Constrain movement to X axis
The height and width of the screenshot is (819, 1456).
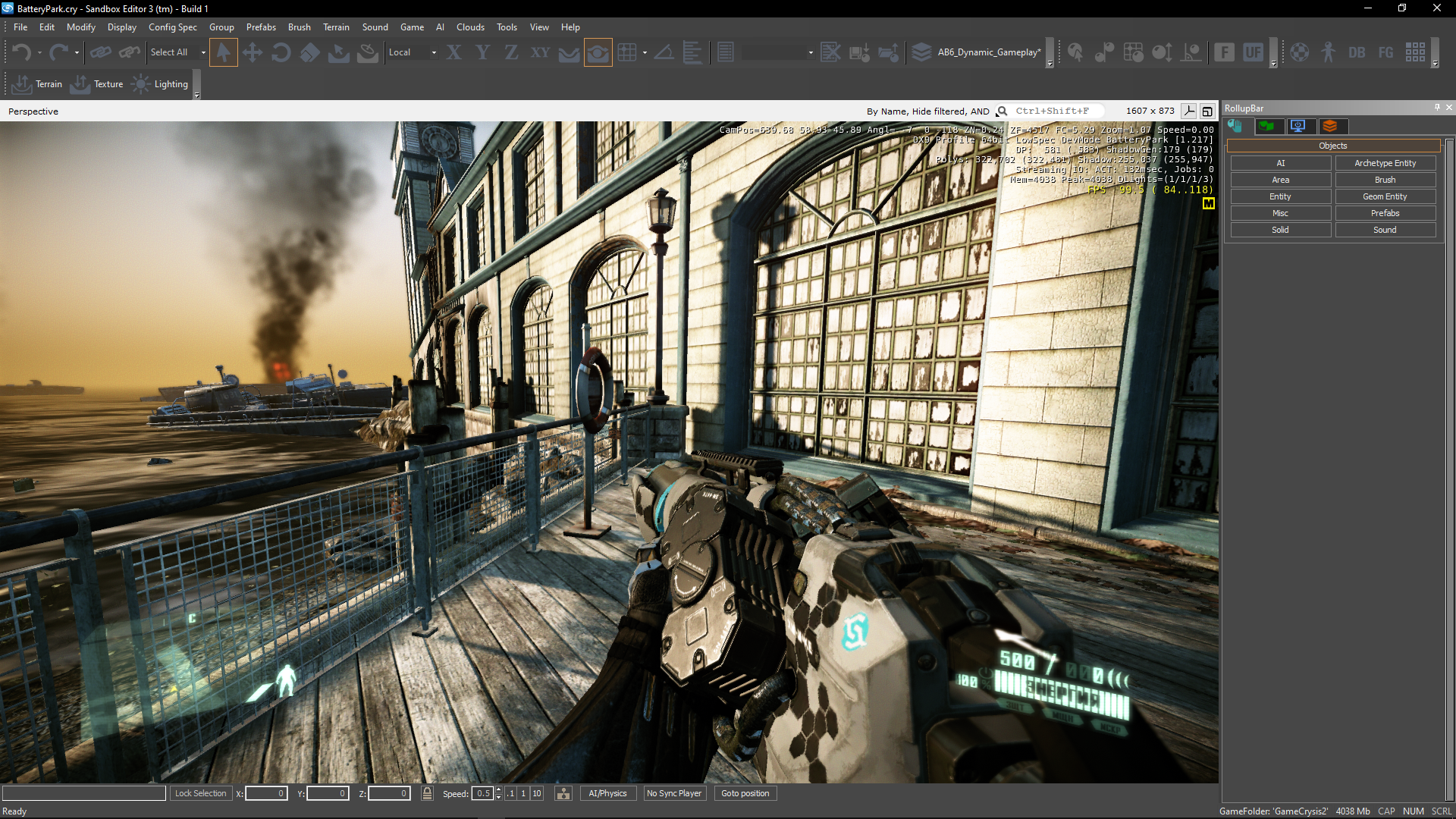(453, 52)
